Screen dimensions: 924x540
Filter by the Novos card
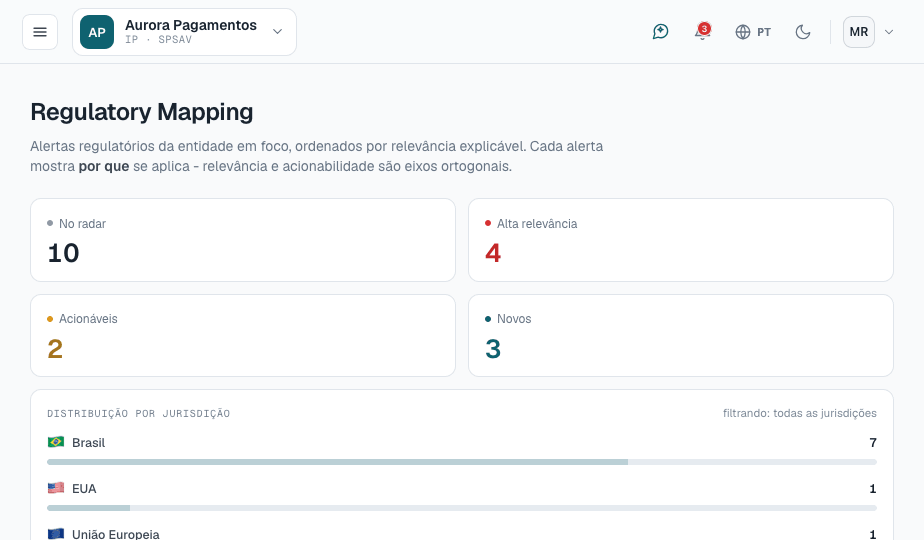click(x=681, y=335)
